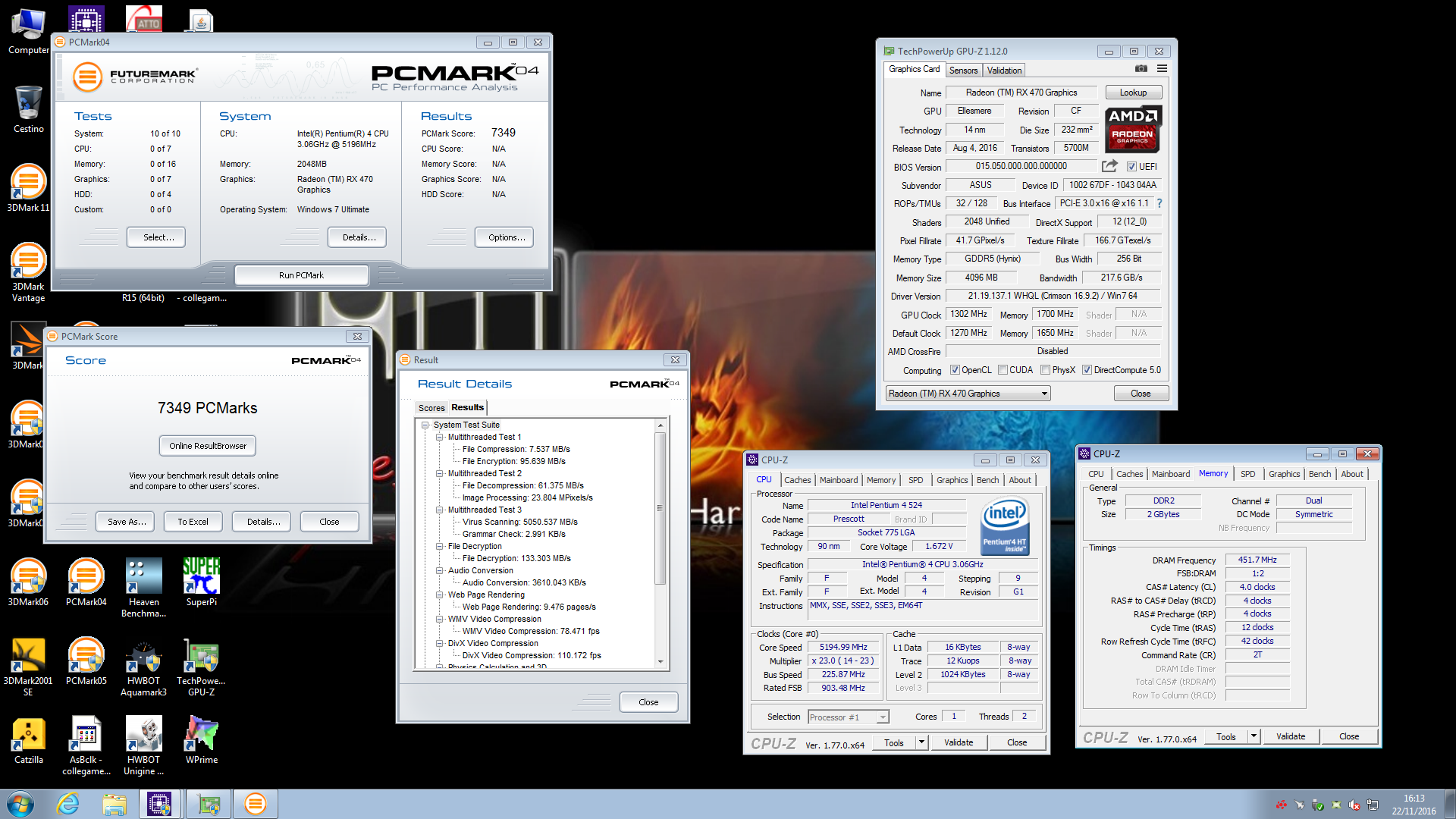Screen dimensions: 1456x819
Task: Open Tools dropdown arrow in CPU window
Action: [x=921, y=742]
